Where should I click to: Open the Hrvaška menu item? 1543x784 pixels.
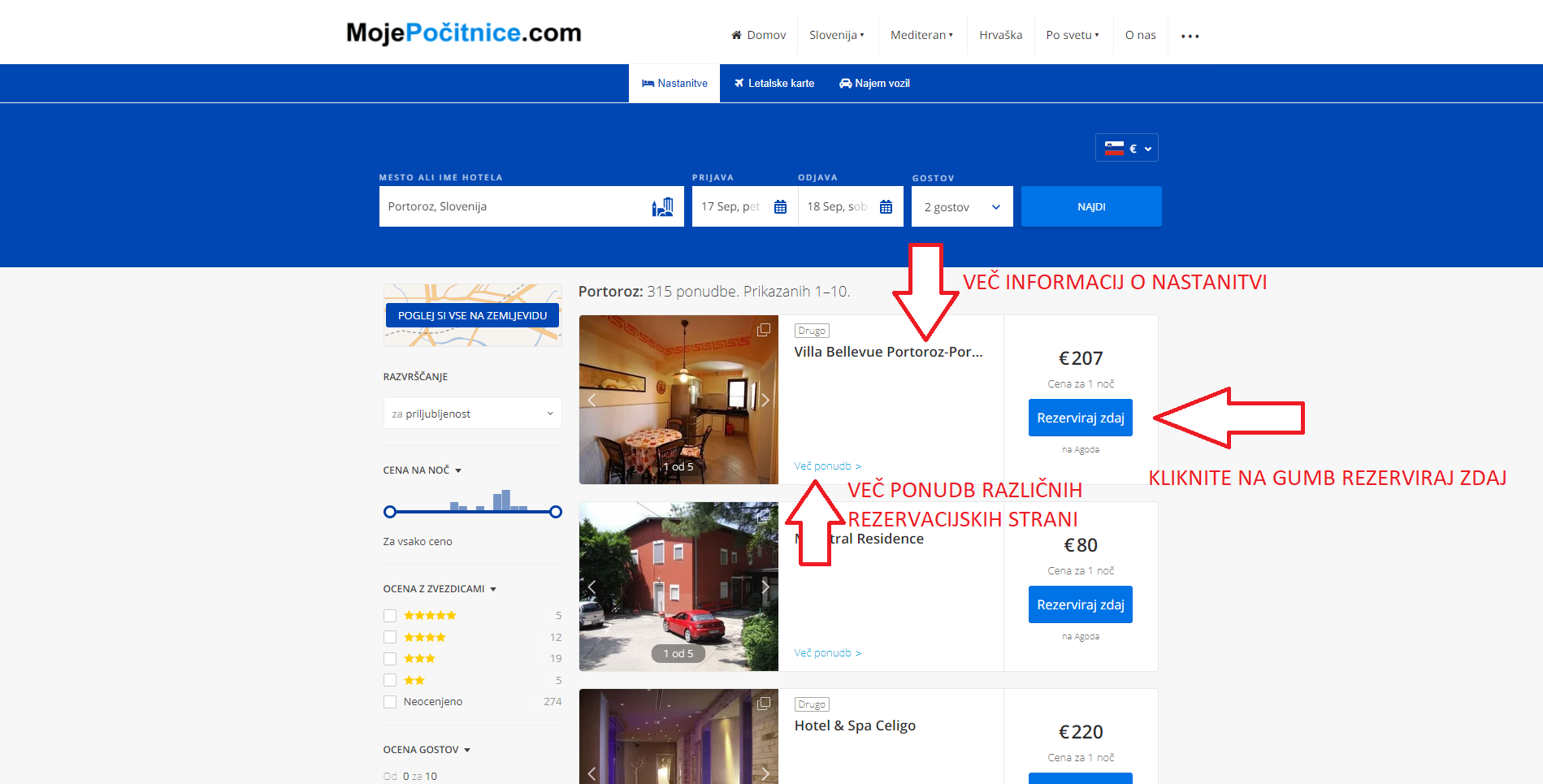click(1000, 35)
